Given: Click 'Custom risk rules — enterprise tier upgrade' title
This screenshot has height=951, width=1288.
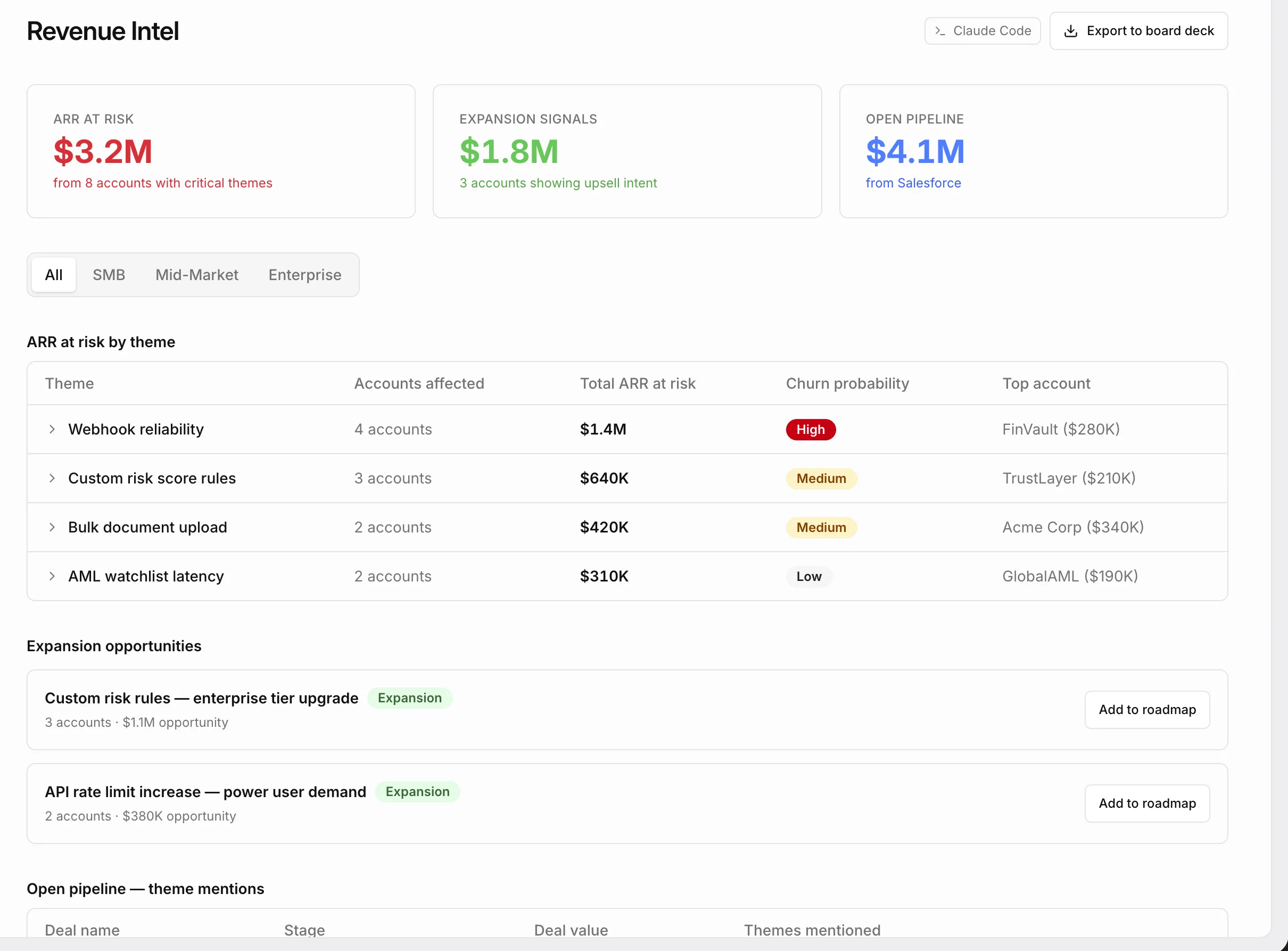Looking at the screenshot, I should point(202,698).
